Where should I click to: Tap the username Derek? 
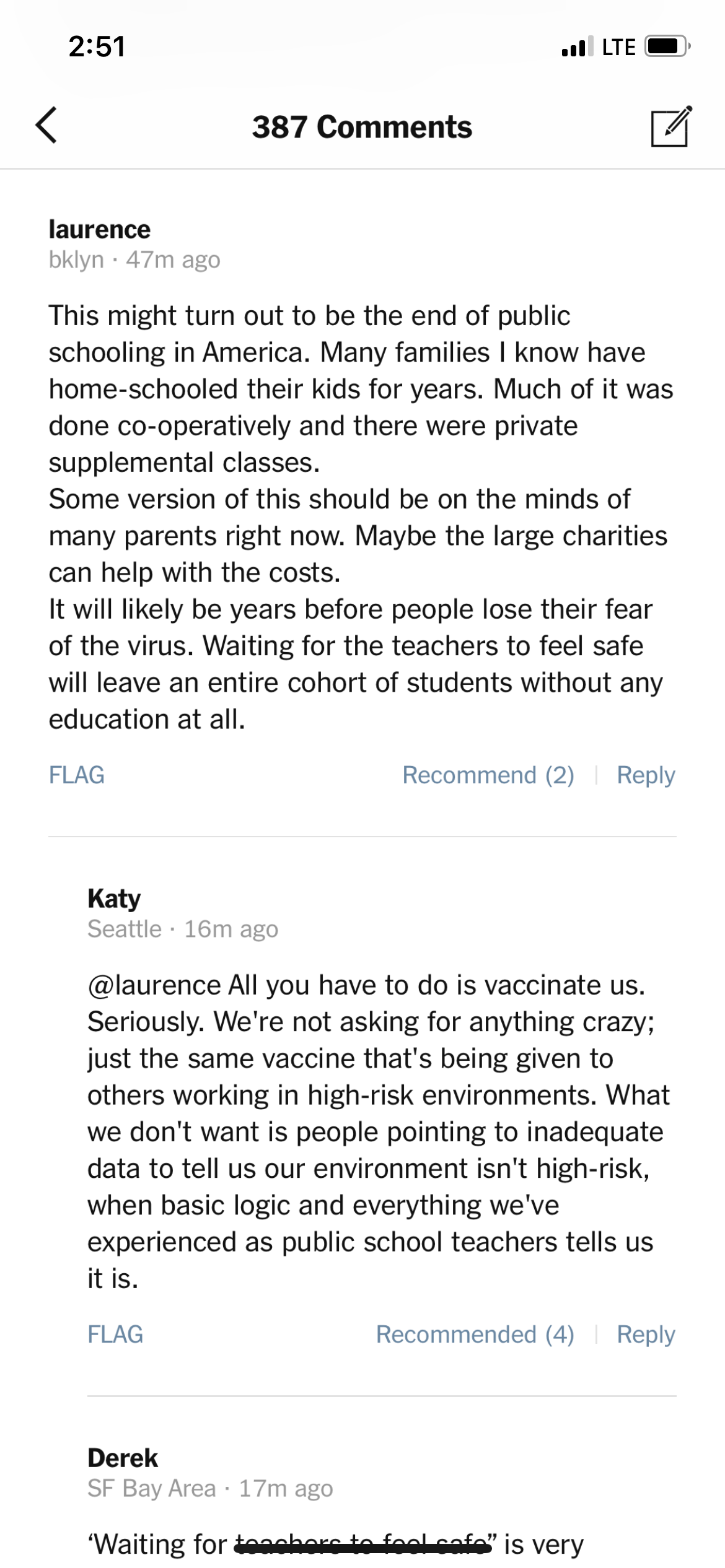click(x=123, y=1458)
